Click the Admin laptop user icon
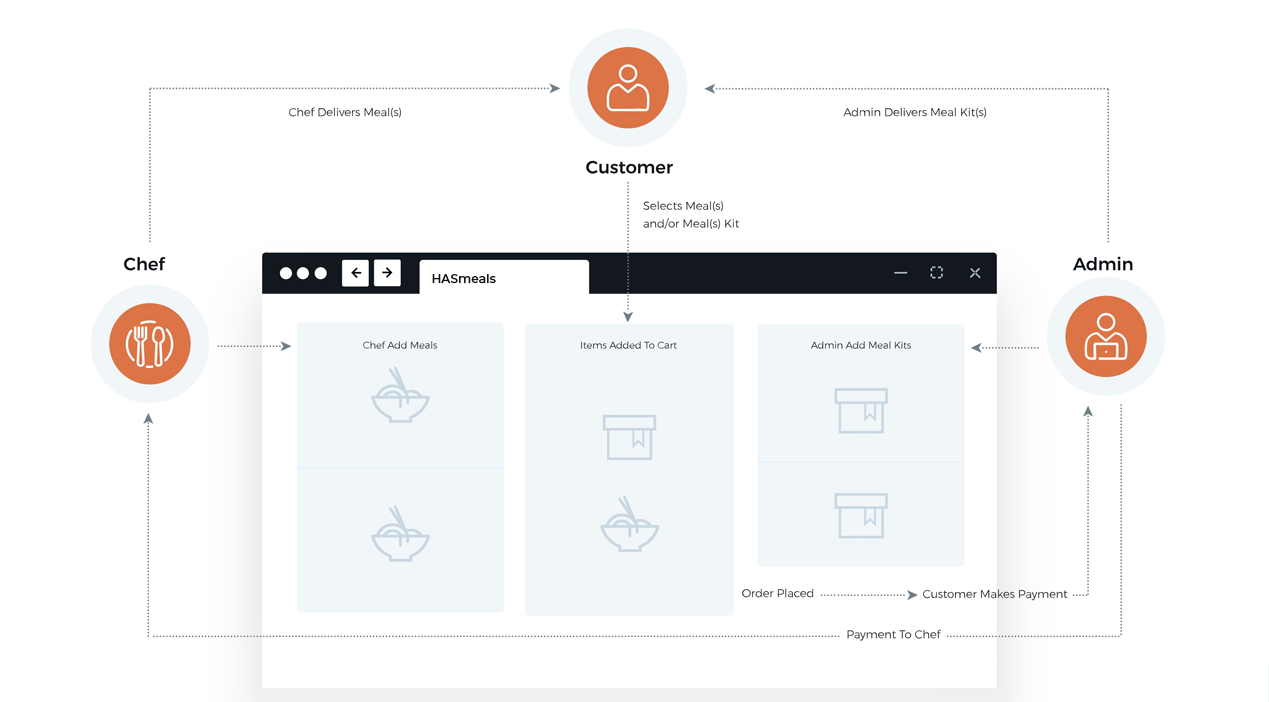 point(1106,337)
